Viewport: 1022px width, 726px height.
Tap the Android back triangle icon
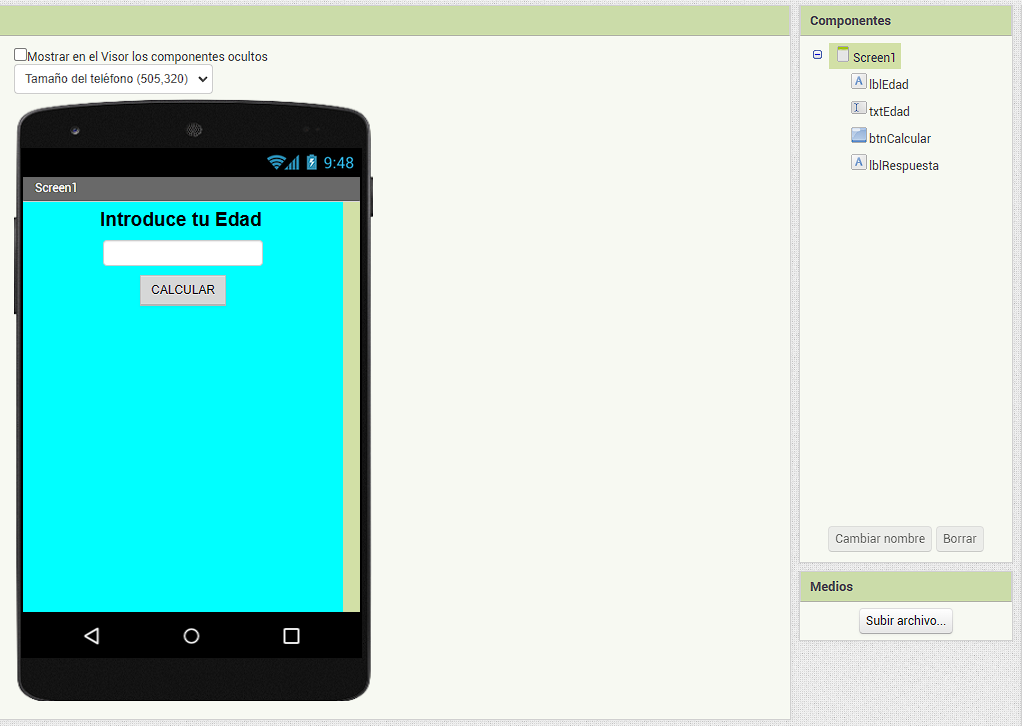pyautogui.click(x=92, y=636)
